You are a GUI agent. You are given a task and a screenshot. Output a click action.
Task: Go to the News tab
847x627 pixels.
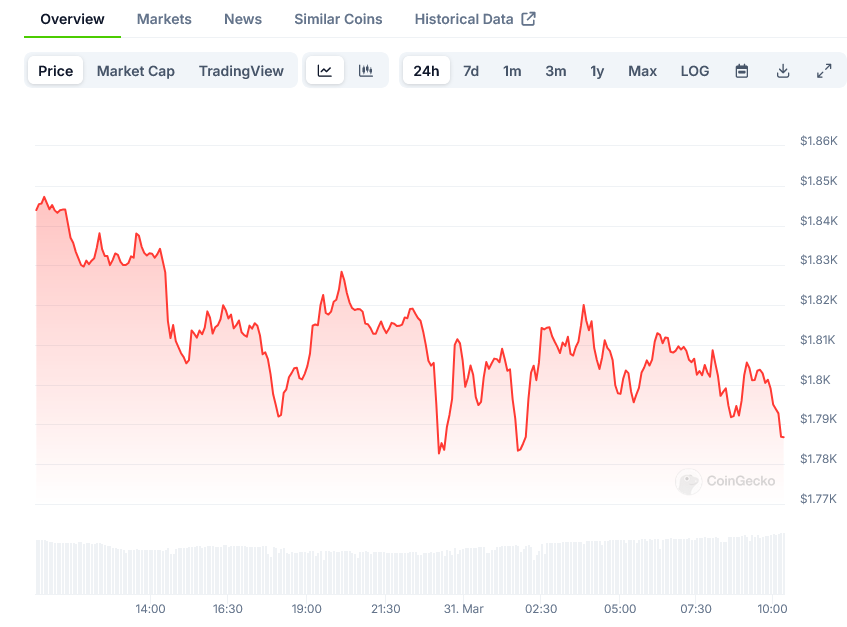coord(243,19)
